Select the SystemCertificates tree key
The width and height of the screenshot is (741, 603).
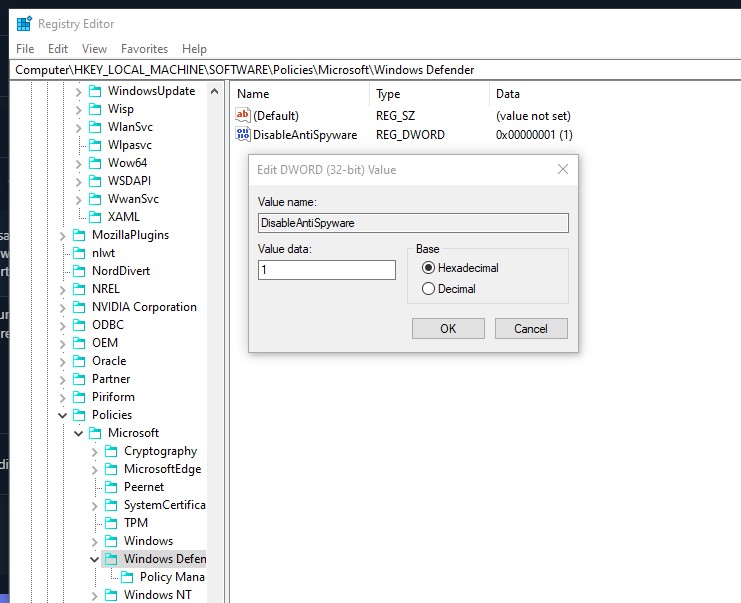[164, 505]
